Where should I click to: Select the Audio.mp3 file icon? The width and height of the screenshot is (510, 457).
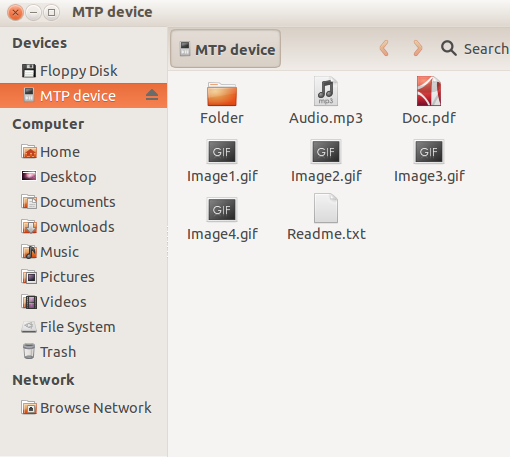(x=326, y=91)
